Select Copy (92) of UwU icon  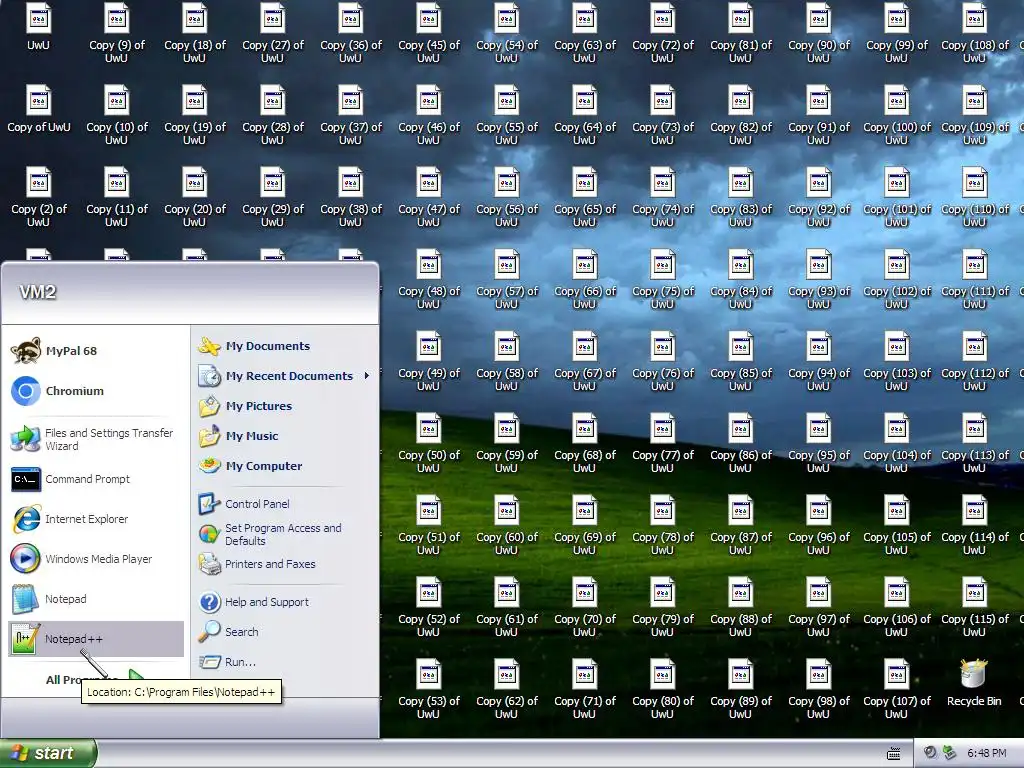[818, 197]
